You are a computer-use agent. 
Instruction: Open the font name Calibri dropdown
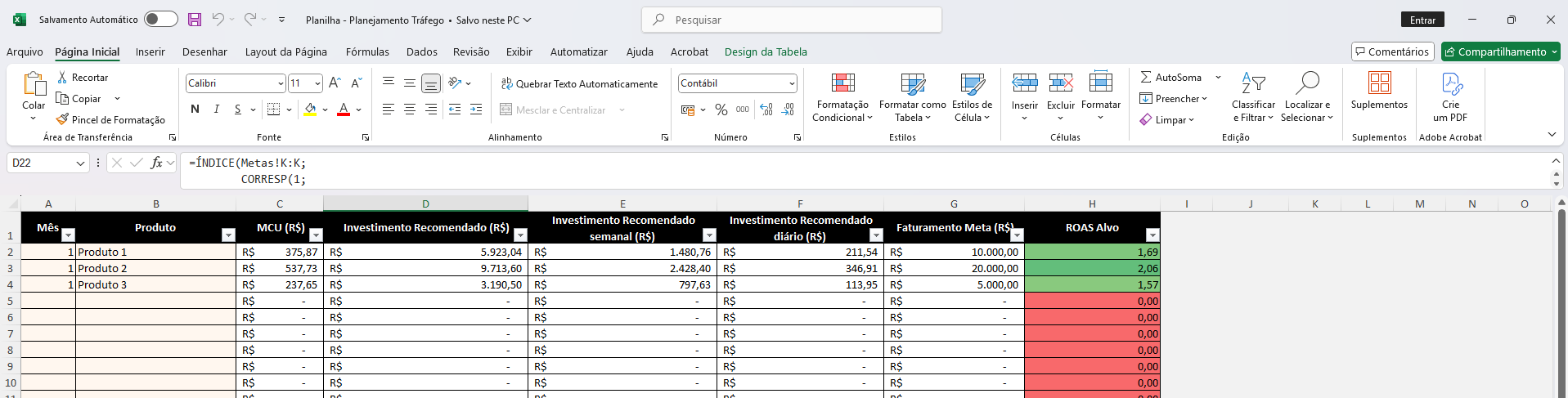281,83
